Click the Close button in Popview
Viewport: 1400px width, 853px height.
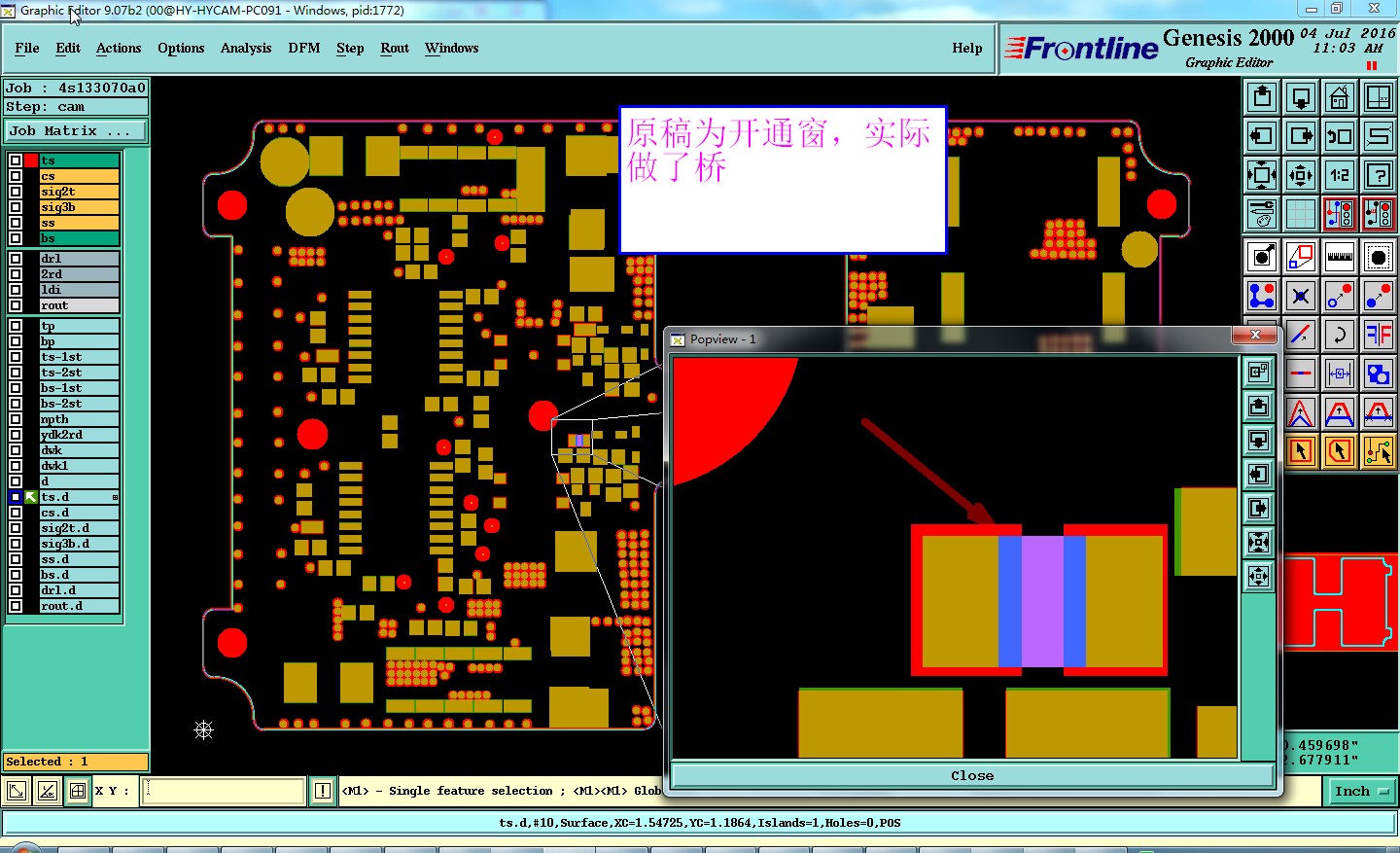pyautogui.click(x=972, y=775)
